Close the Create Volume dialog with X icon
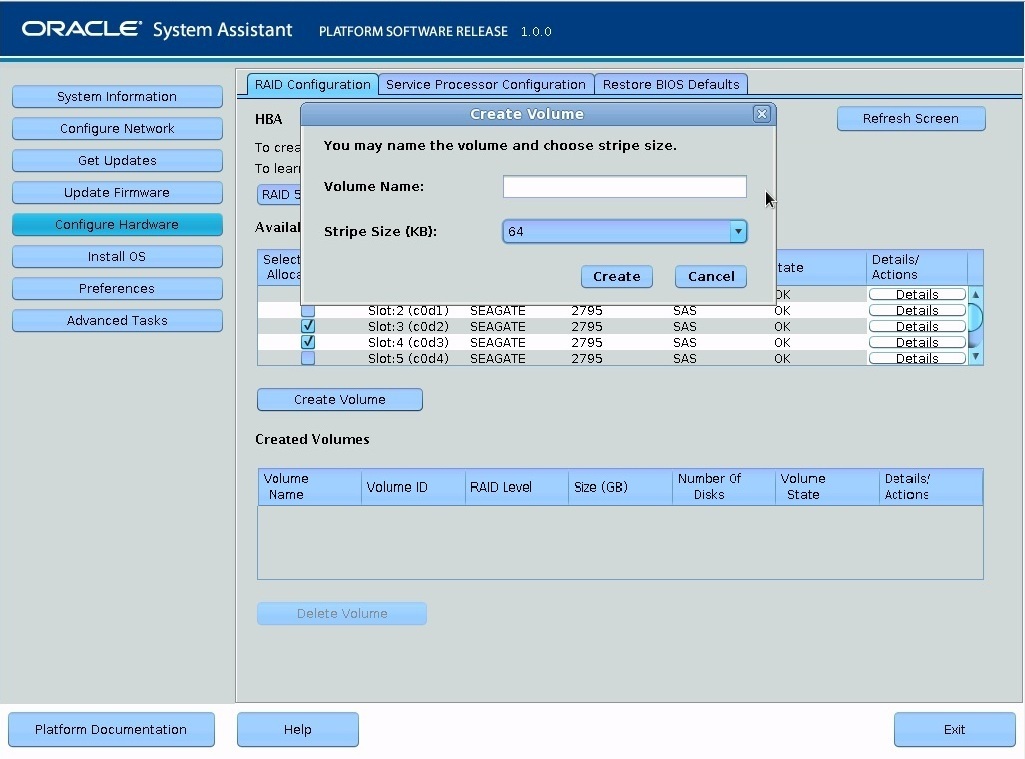 pos(762,114)
